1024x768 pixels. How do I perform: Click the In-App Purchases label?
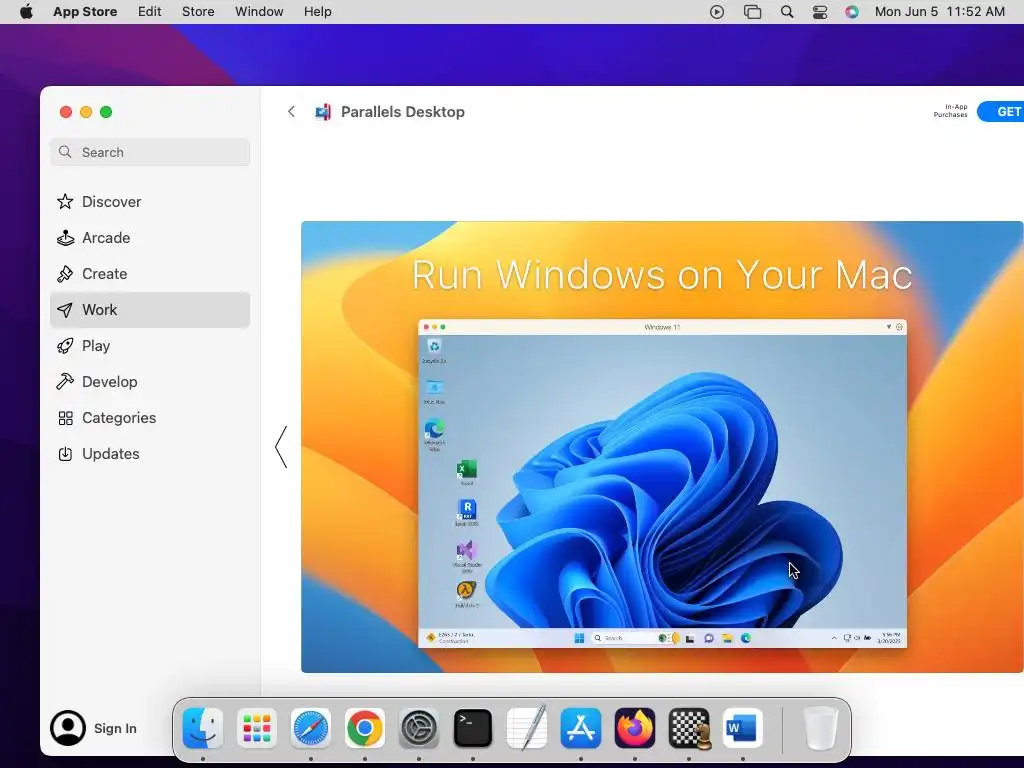(x=950, y=111)
